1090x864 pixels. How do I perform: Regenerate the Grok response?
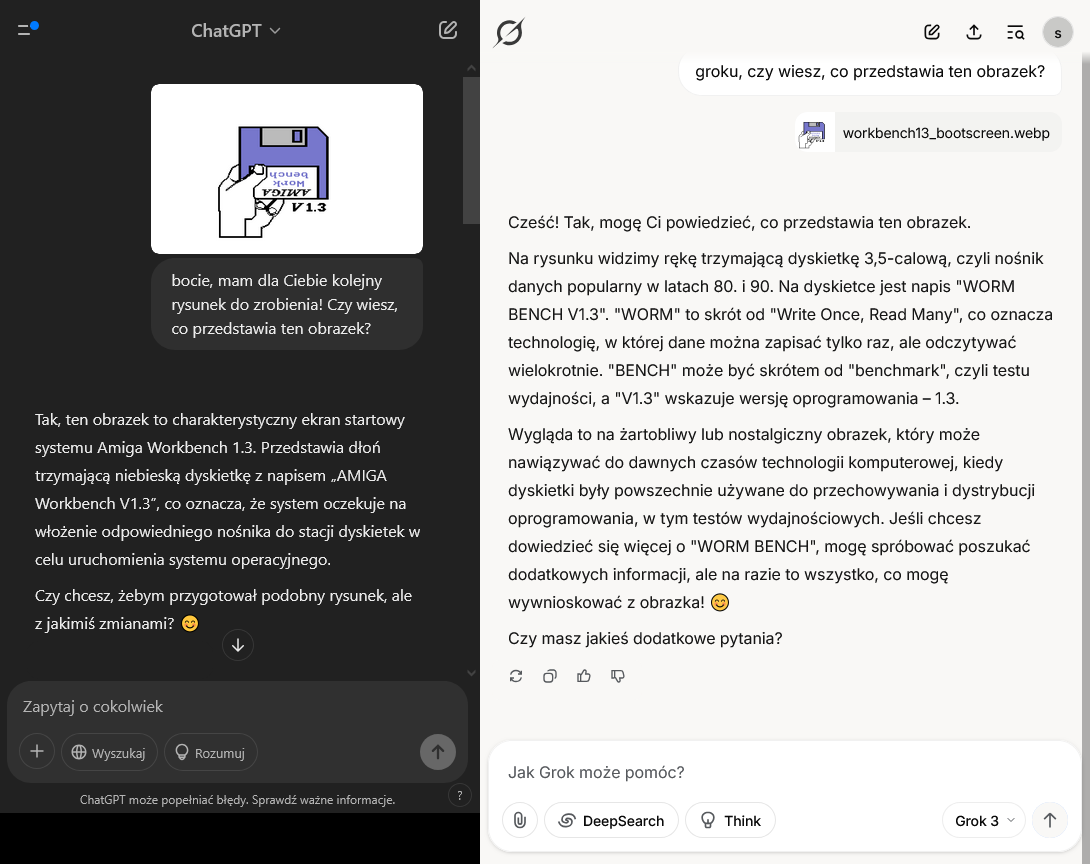[516, 676]
